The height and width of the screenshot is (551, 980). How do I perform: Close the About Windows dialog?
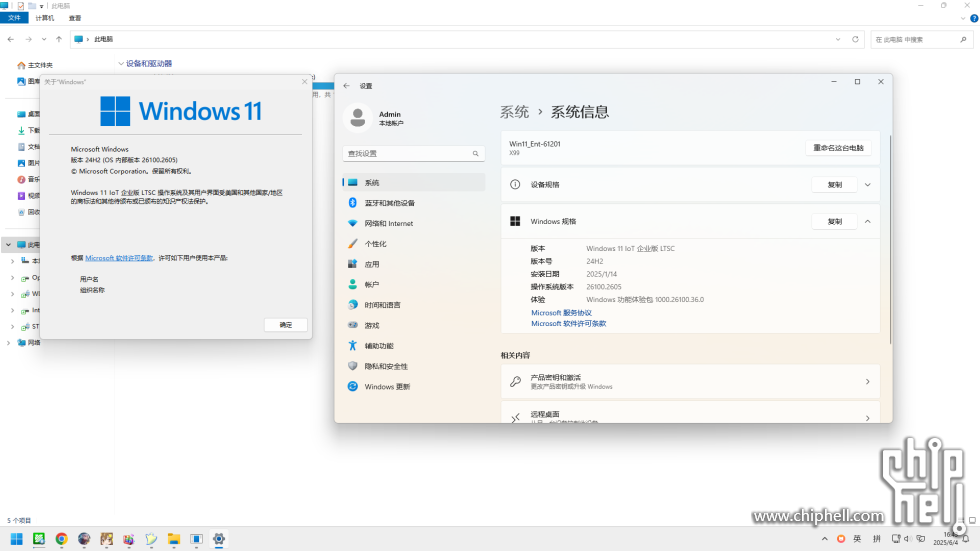304,82
